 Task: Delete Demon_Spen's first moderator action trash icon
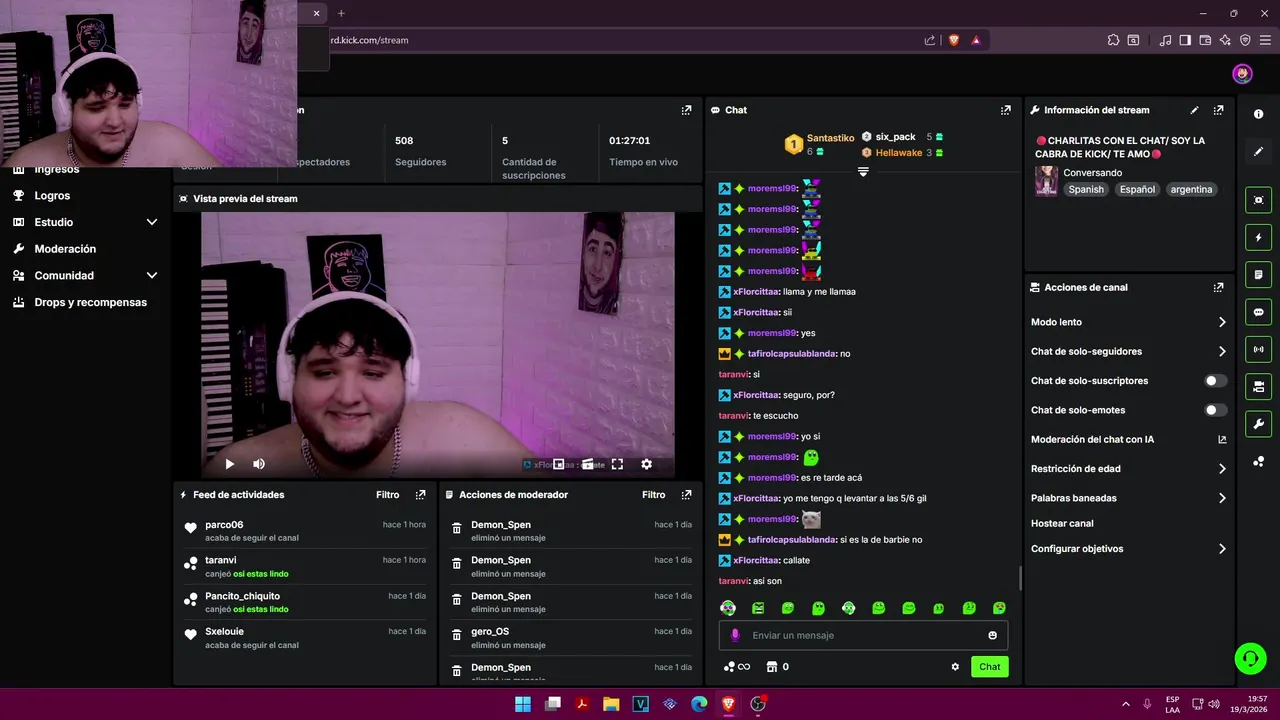[x=457, y=529]
